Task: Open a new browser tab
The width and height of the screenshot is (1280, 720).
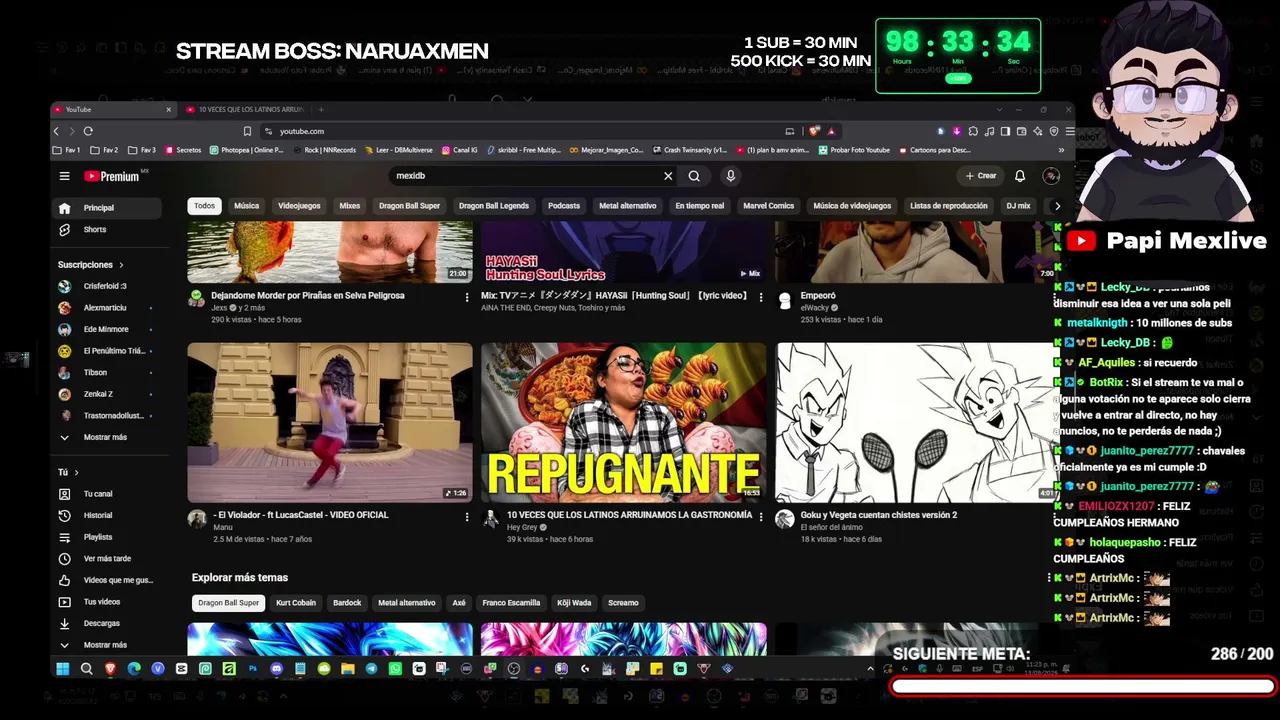Action: (321, 109)
